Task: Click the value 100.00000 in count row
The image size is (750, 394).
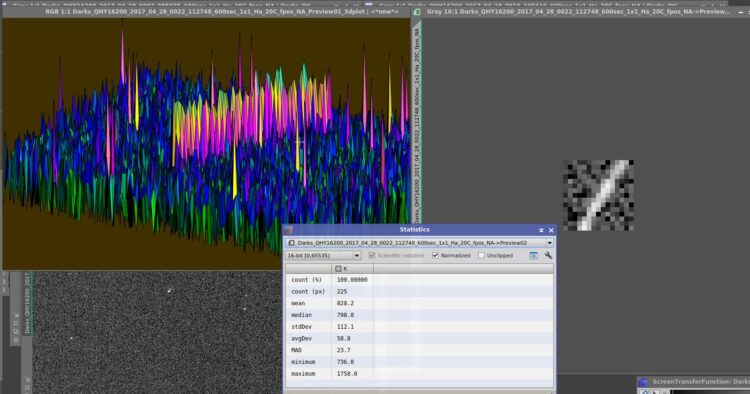Action: pos(352,280)
